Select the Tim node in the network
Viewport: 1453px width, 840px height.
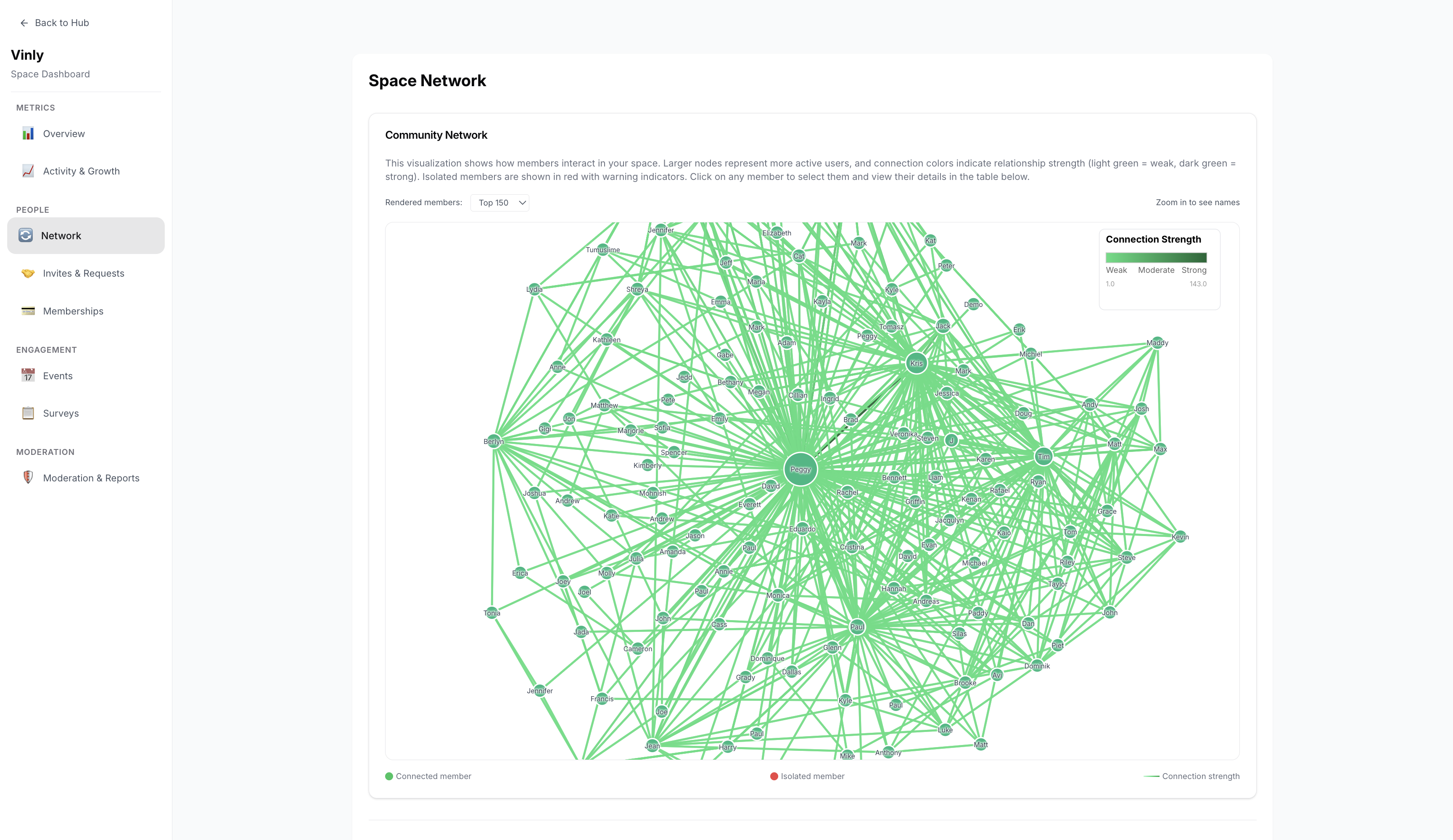1043,457
